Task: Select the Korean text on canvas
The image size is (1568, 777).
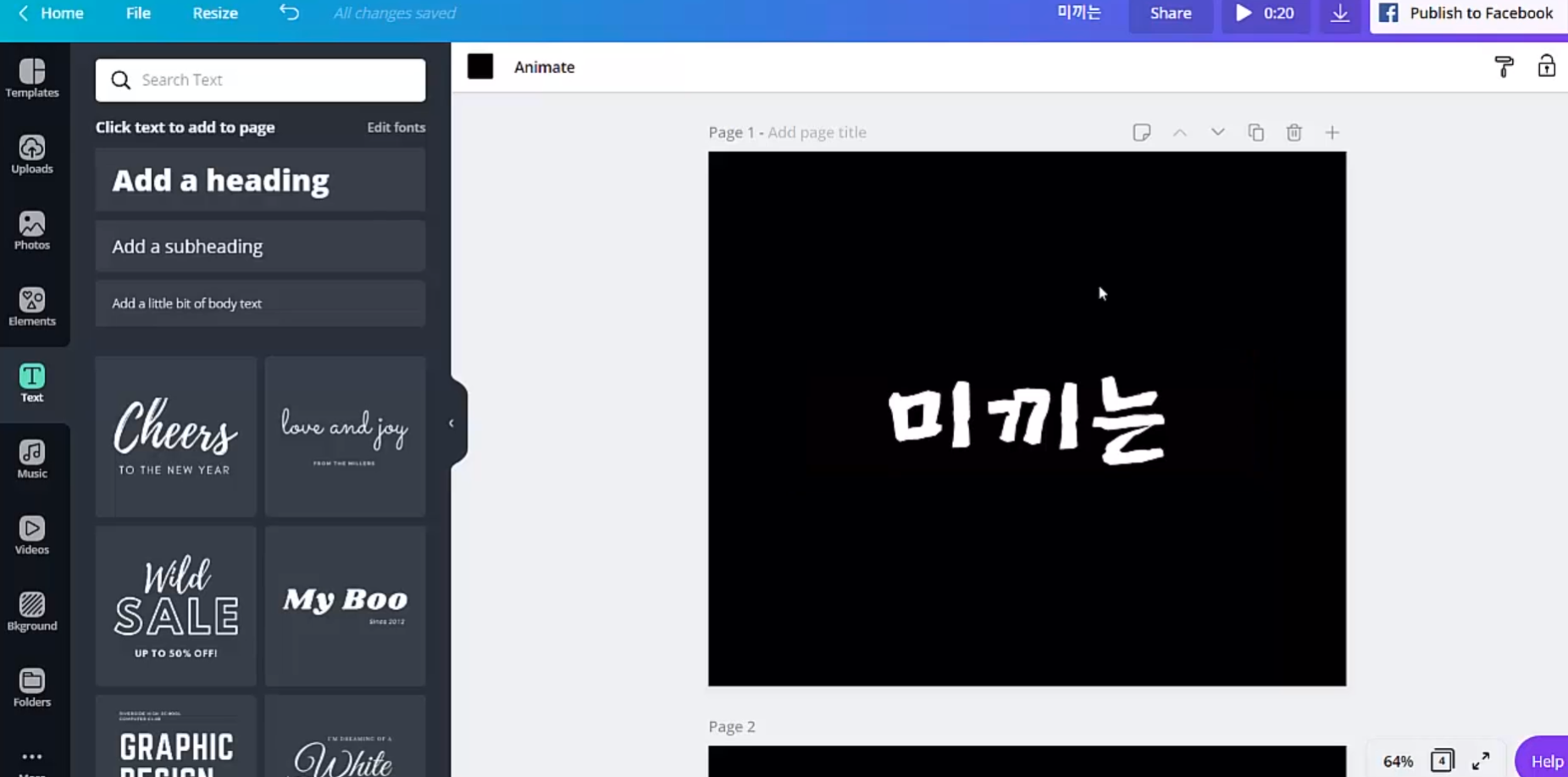Action: pos(1027,420)
